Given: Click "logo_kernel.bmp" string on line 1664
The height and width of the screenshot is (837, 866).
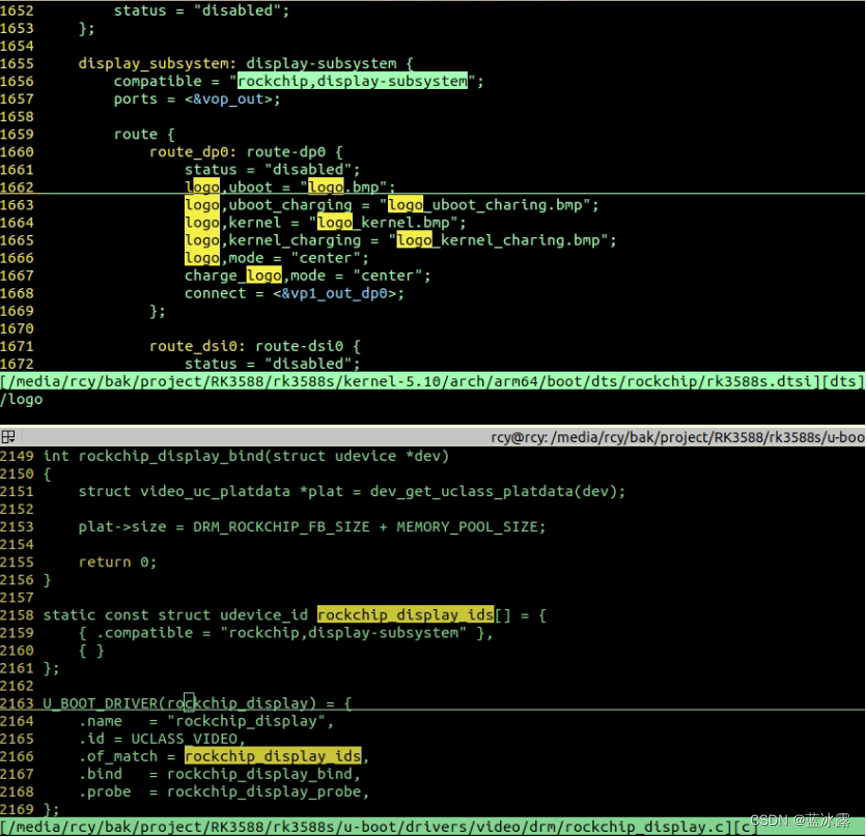Looking at the screenshot, I should 383,223.
